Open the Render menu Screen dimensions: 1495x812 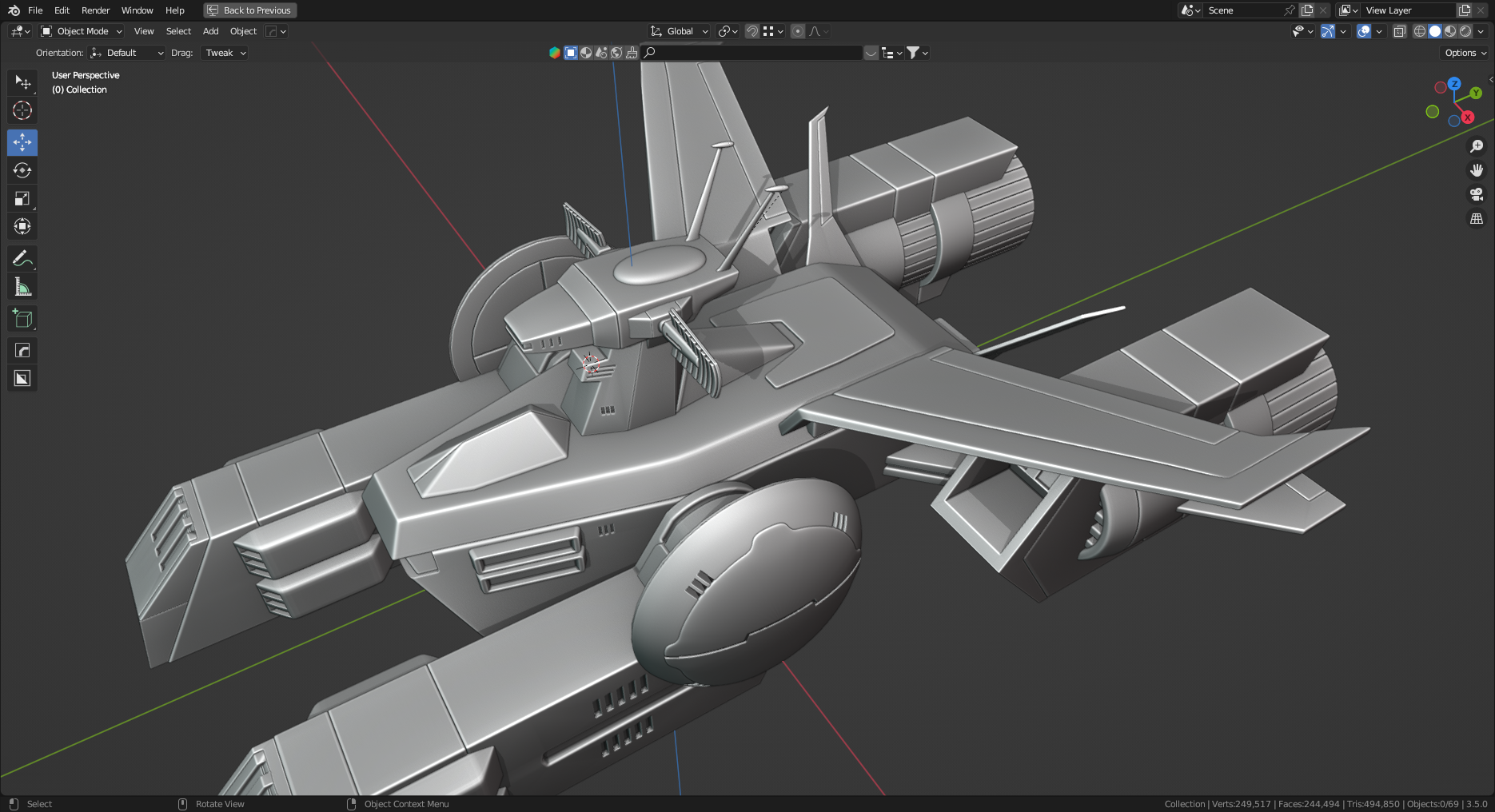point(96,10)
